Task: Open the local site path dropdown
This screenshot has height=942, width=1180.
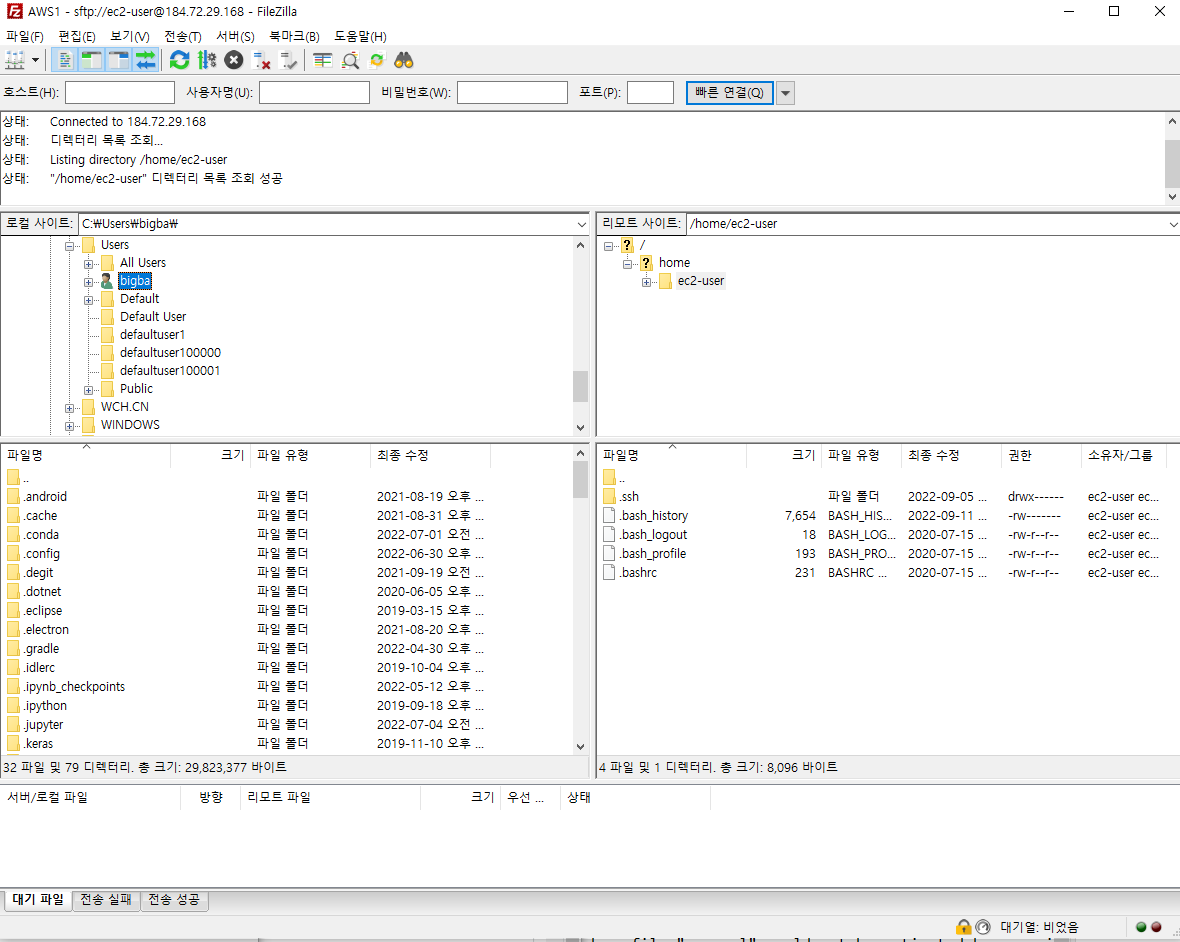Action: [582, 224]
